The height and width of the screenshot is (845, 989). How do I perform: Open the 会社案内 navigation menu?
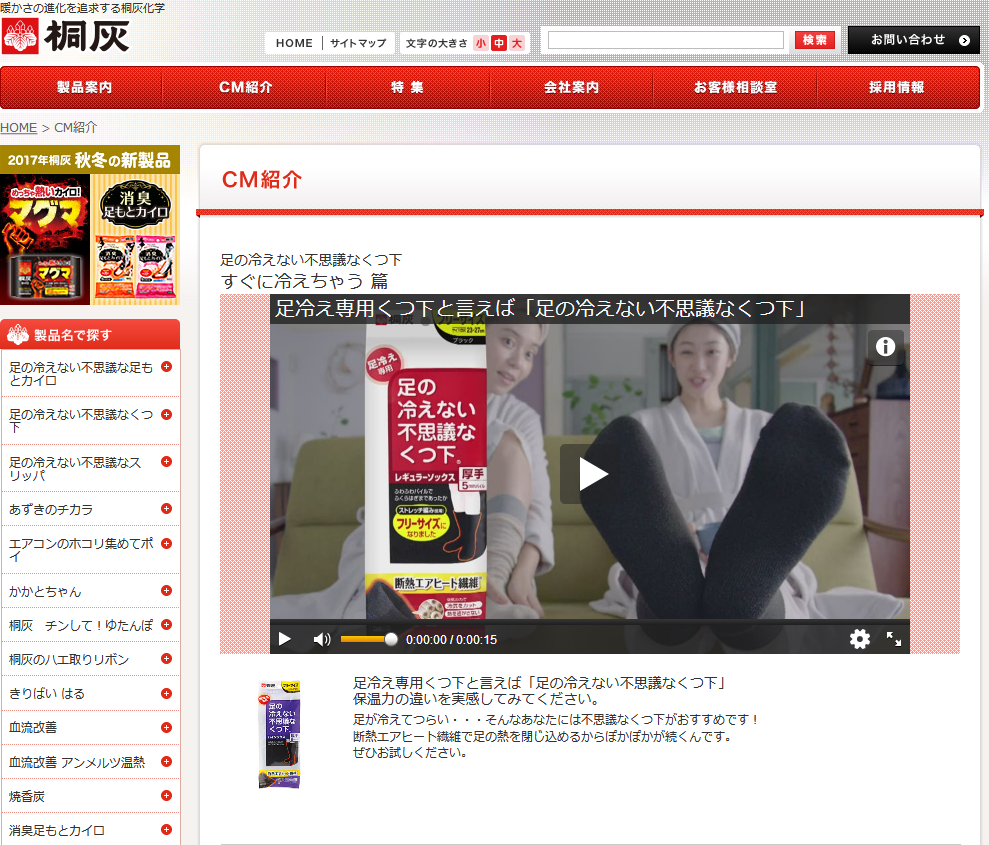[571, 88]
